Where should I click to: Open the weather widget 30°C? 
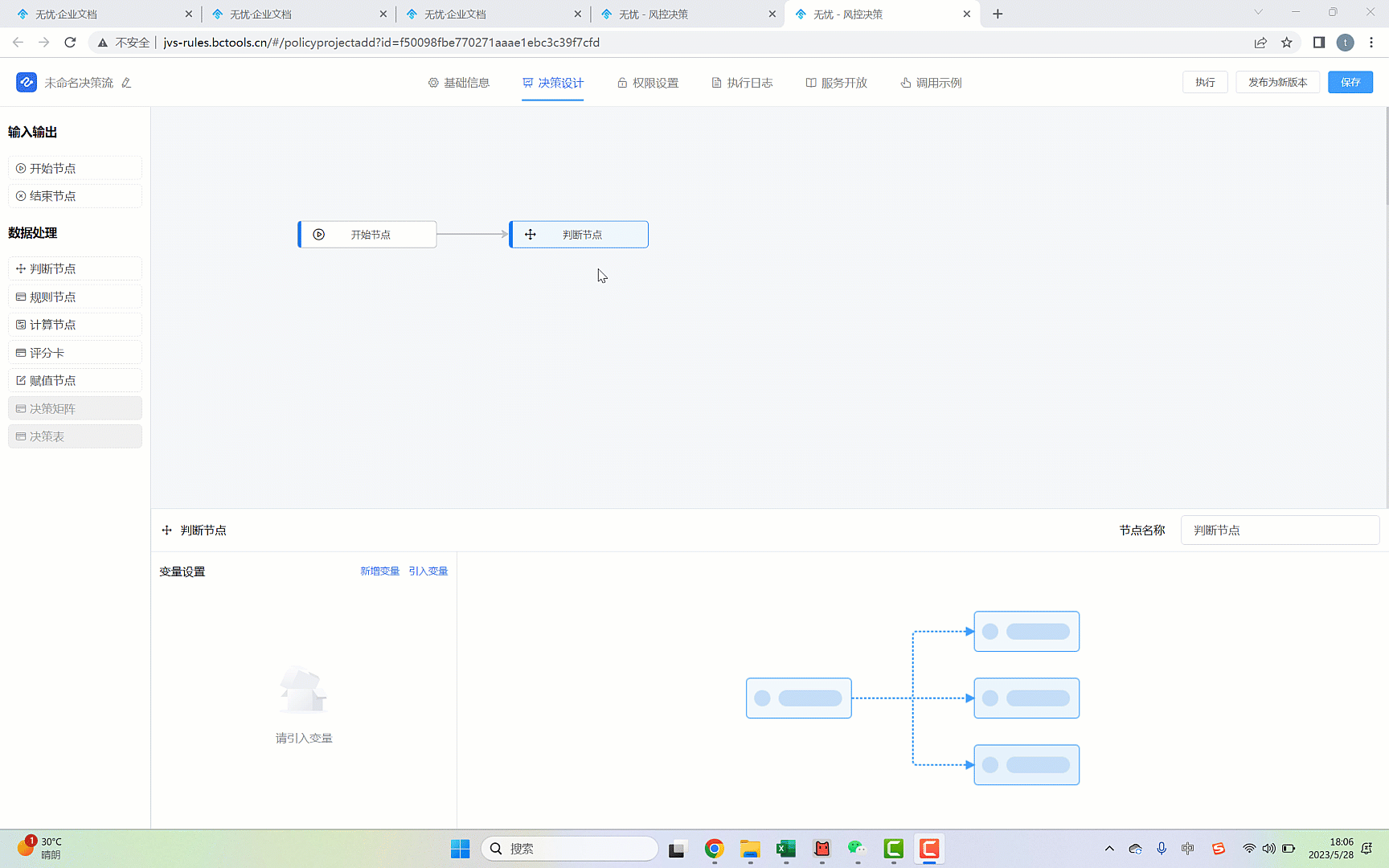point(40,848)
